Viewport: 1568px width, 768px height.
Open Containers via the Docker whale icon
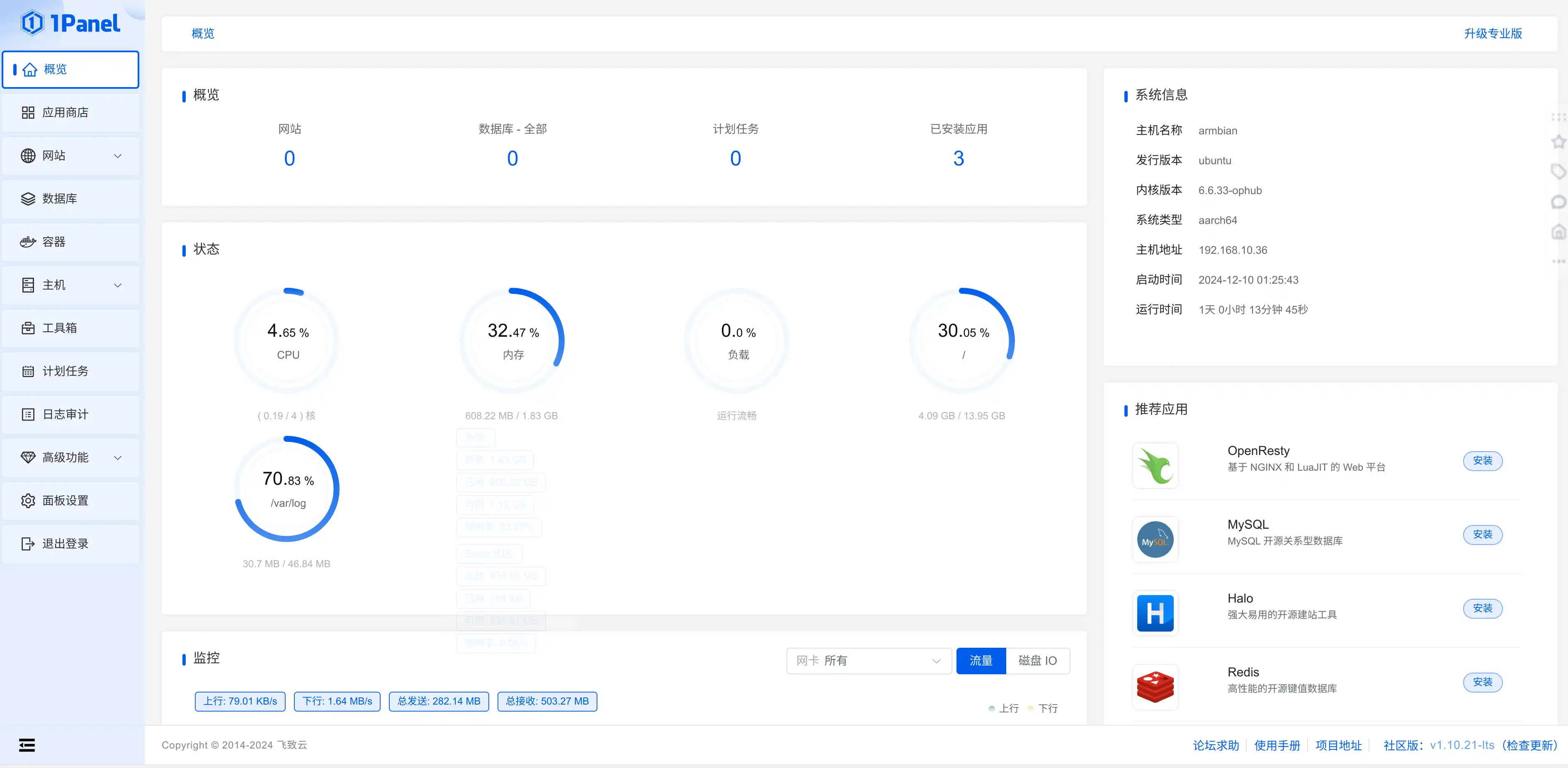pos(28,242)
